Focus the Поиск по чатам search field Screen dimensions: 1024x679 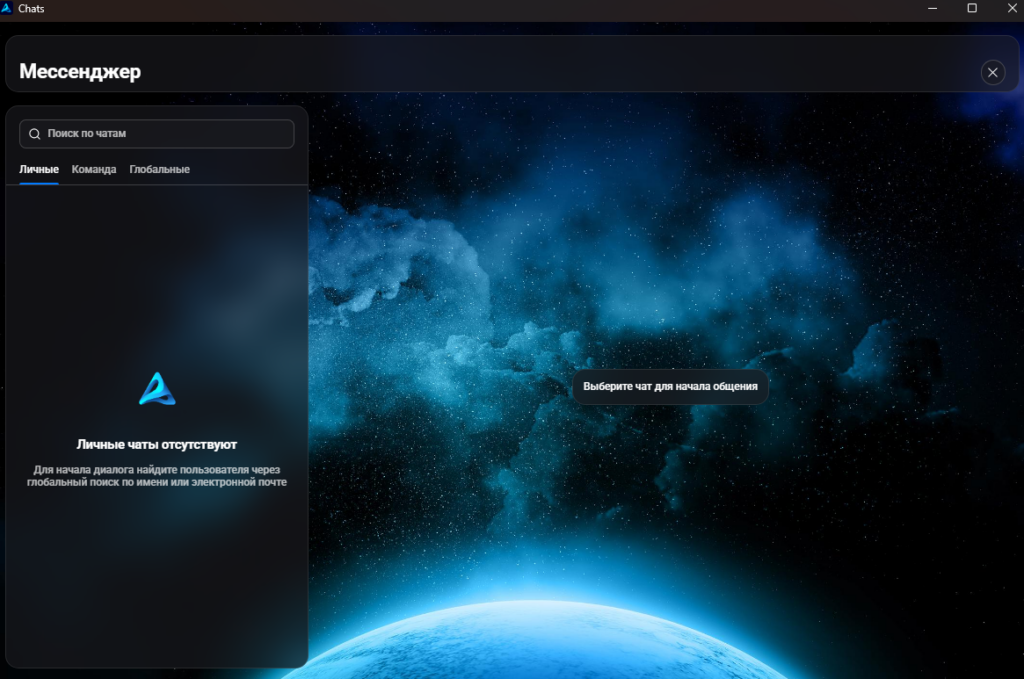tap(157, 134)
